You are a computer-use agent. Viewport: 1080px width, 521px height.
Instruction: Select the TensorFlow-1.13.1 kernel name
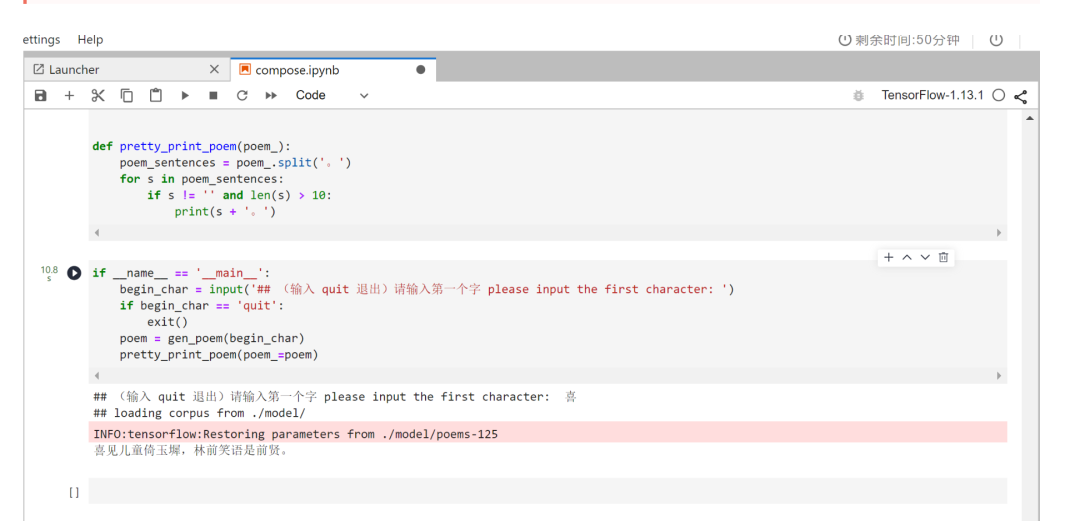tap(933, 96)
